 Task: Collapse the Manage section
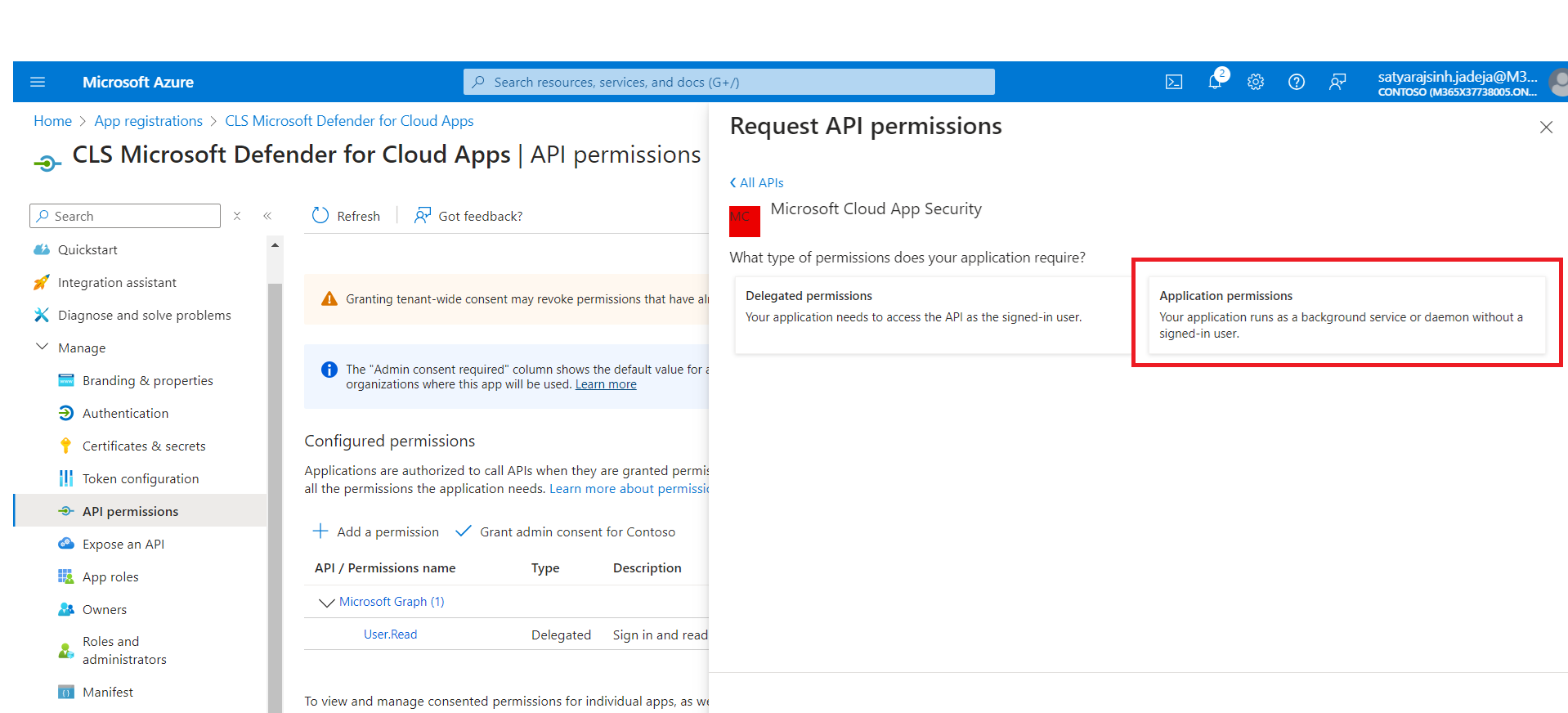coord(43,347)
